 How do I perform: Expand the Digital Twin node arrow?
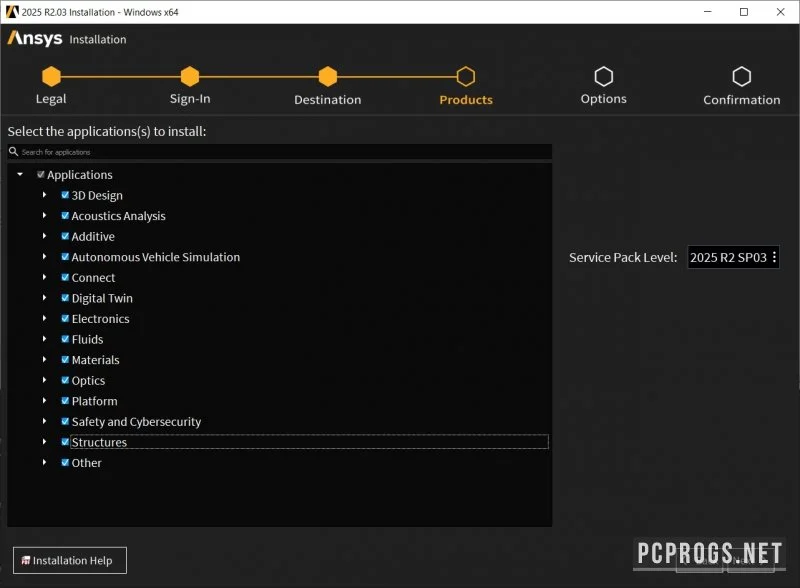44,298
